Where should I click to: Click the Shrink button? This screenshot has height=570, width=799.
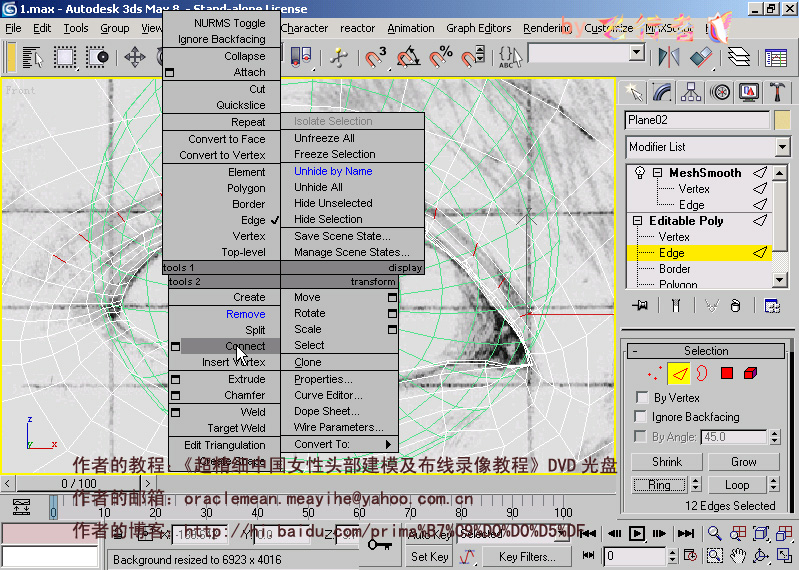coord(667,462)
